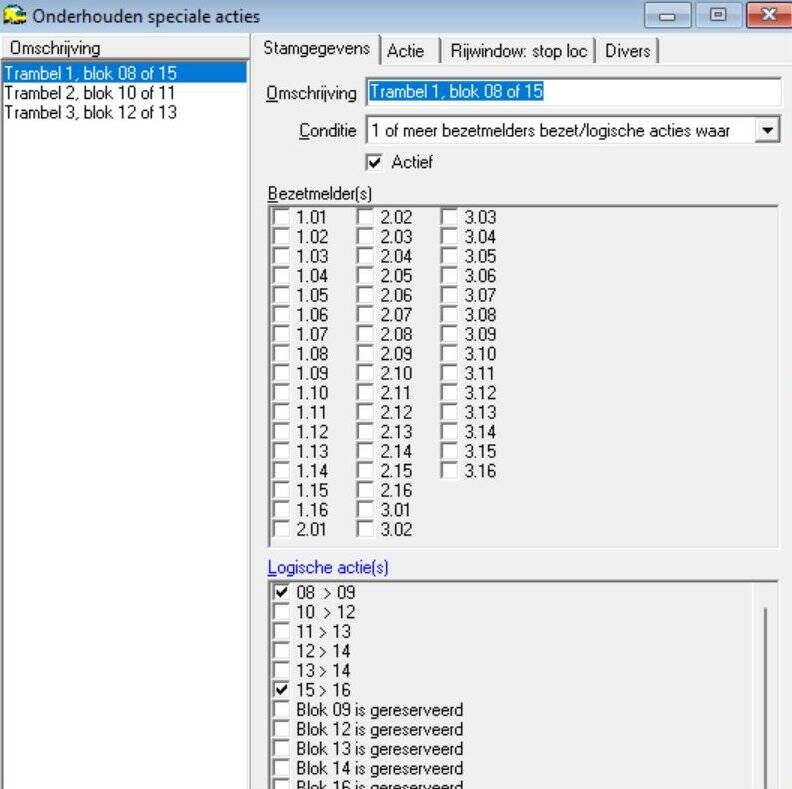
Task: Open the Conditie dropdown arrow
Action: coord(767,130)
